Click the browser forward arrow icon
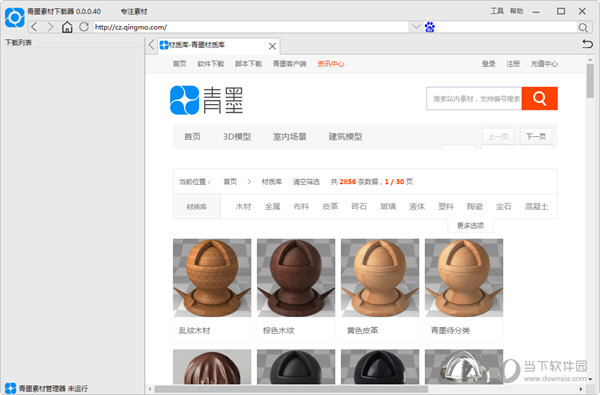 tap(51, 27)
